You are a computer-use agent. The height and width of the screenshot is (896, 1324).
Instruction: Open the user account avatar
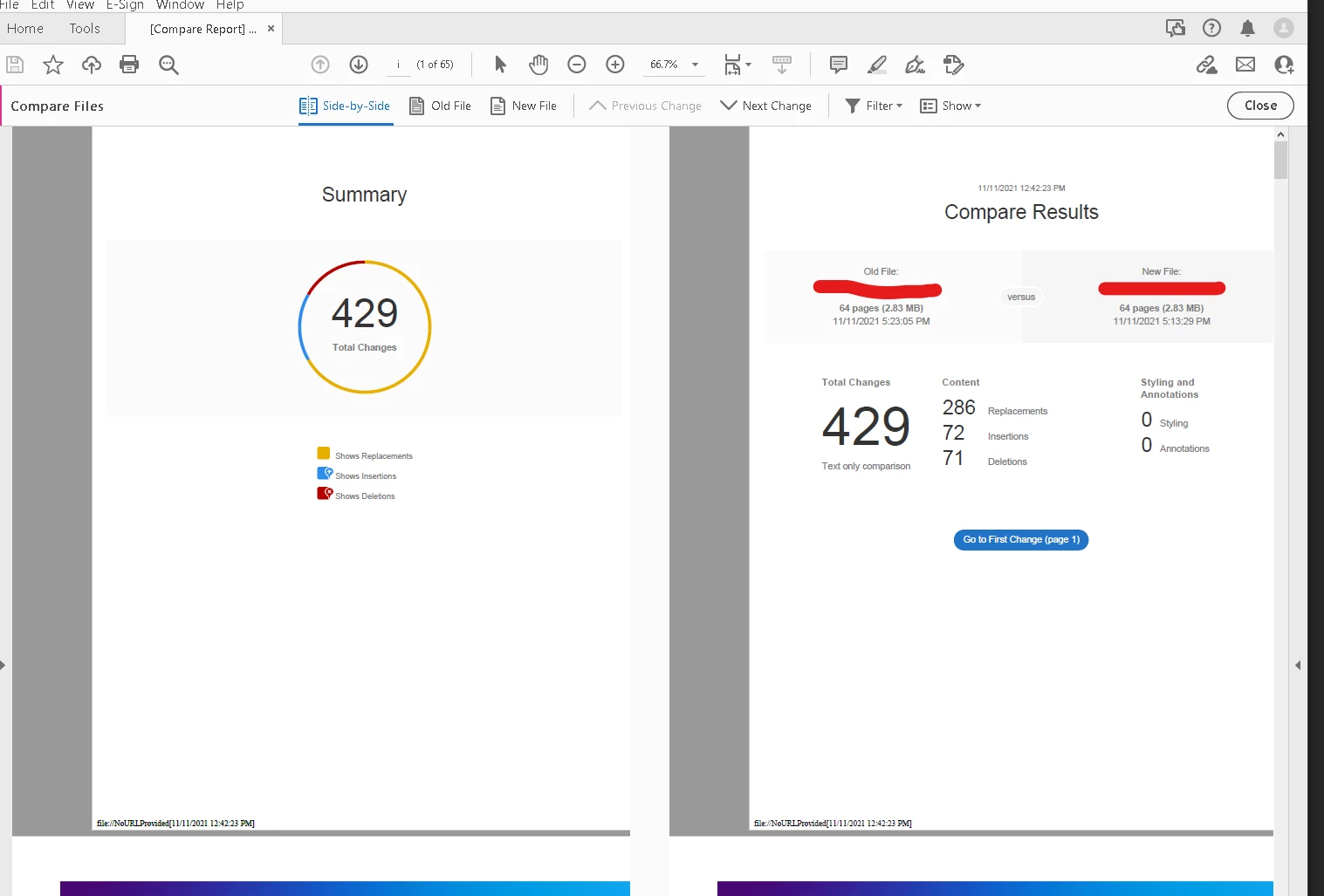pos(1284,28)
